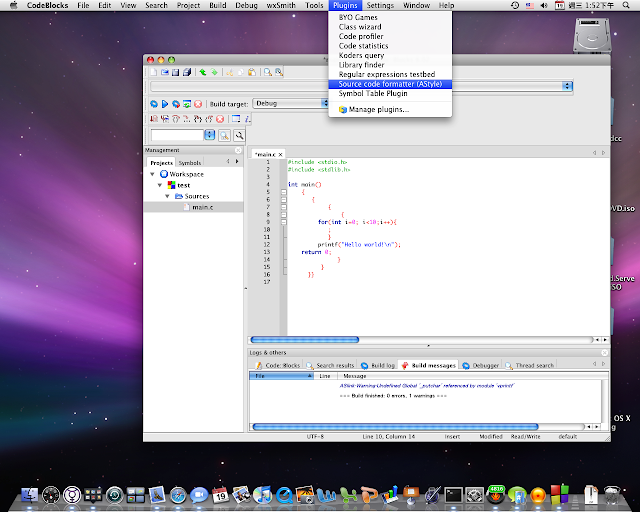Click the Copy icon in toolbar
The height and width of the screenshot is (512, 640).
[x=241, y=72]
